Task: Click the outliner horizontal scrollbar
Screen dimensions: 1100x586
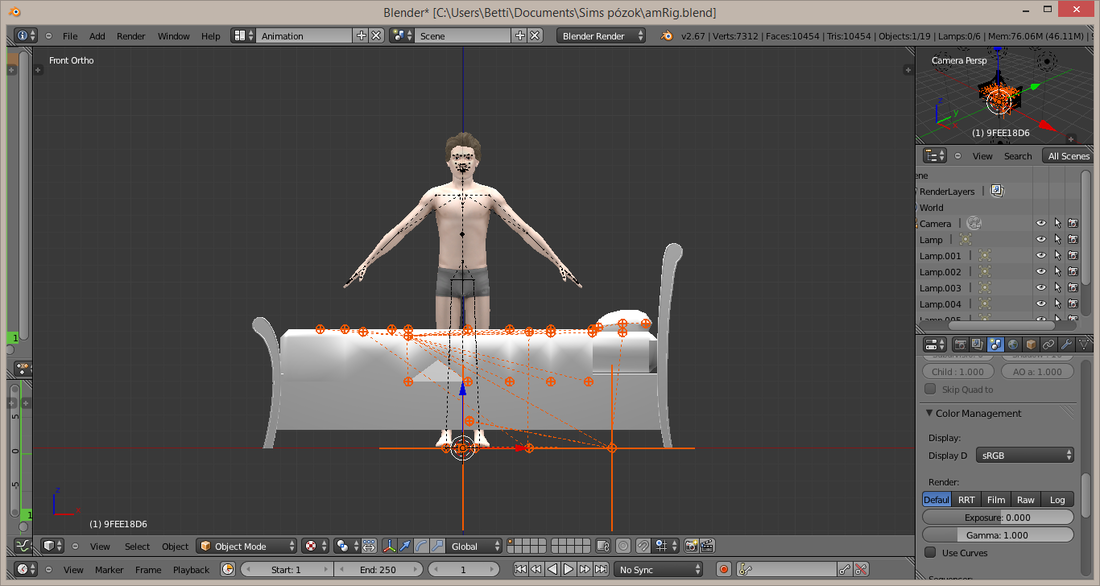Action: 1001,325
